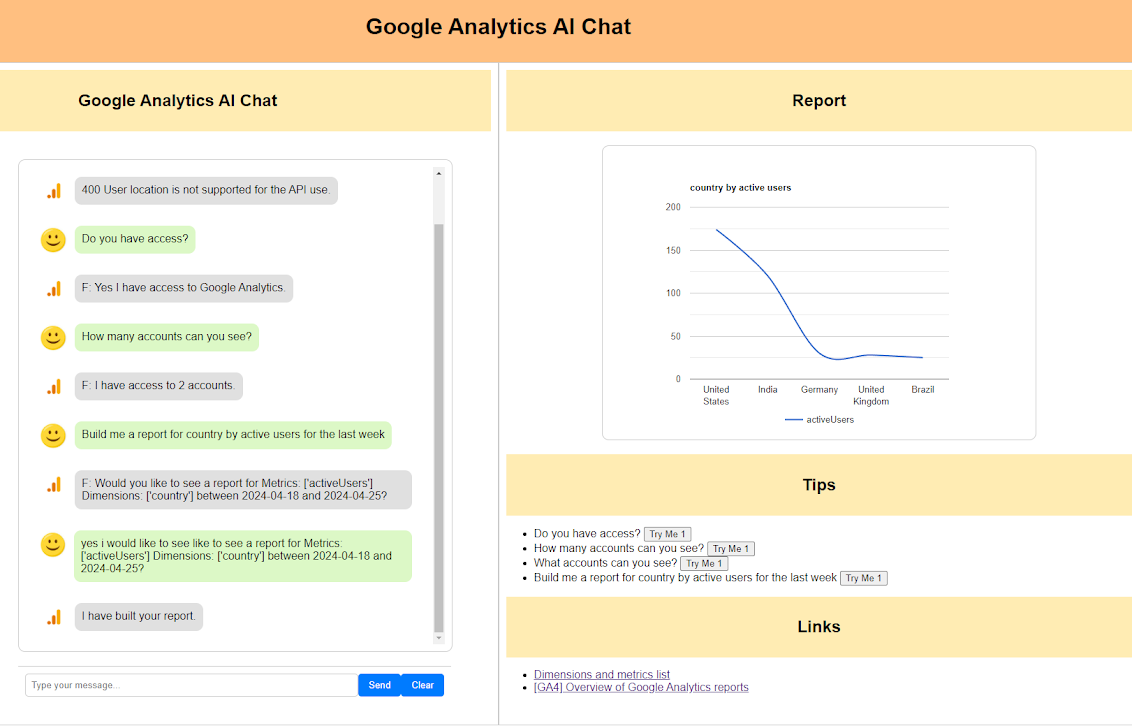Click the 'country by active users' chart title

click(x=740, y=188)
